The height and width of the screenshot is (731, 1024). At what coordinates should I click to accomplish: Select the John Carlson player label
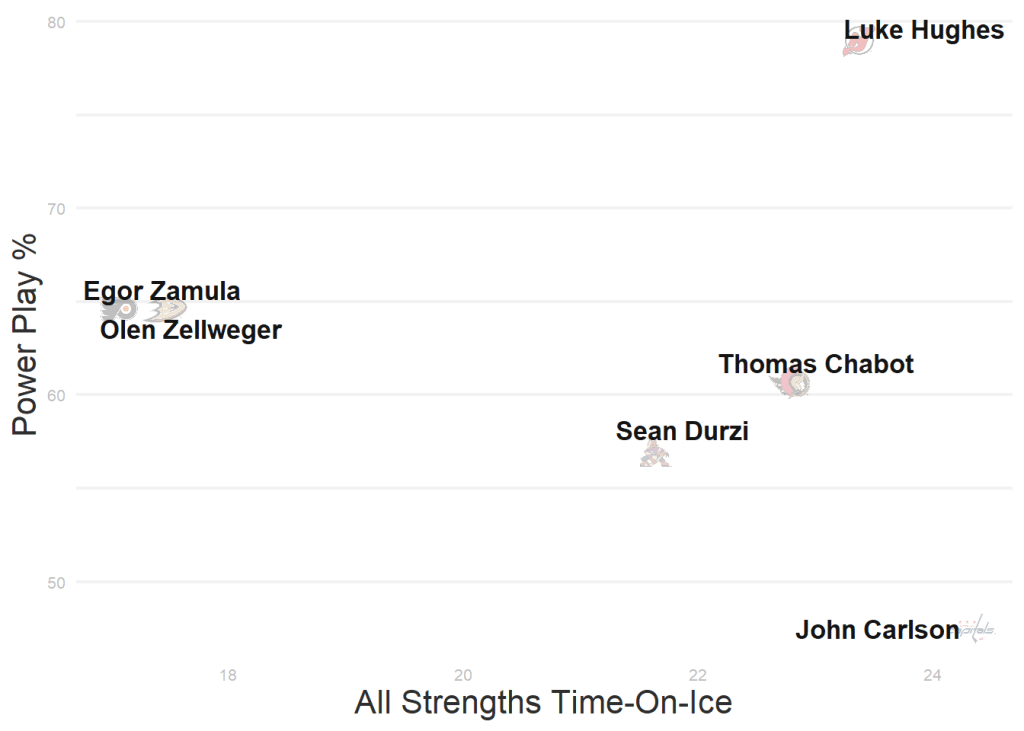[x=877, y=630]
